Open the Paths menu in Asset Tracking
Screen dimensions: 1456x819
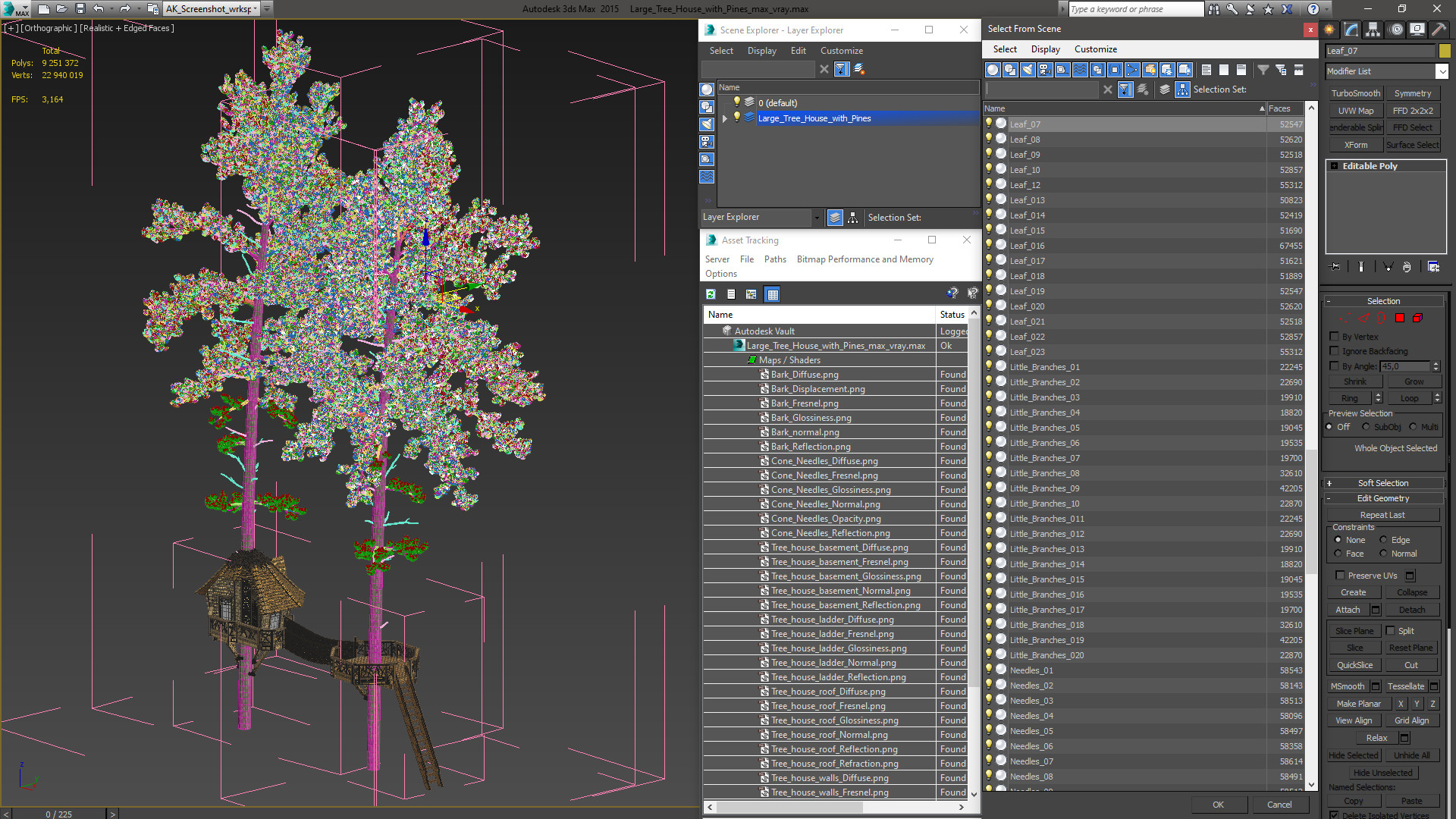[x=775, y=259]
